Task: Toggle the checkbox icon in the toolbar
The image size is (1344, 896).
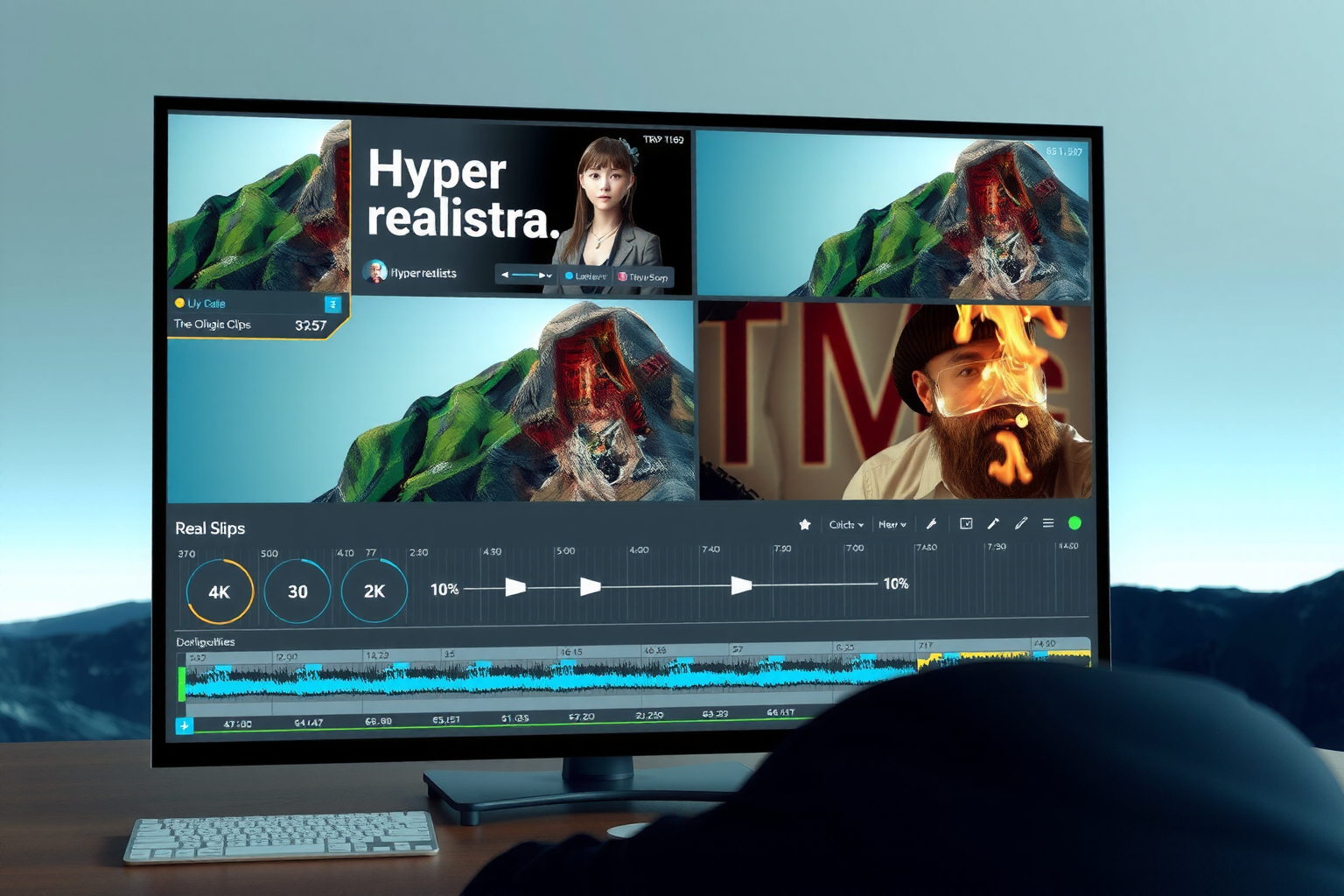Action: 966,523
